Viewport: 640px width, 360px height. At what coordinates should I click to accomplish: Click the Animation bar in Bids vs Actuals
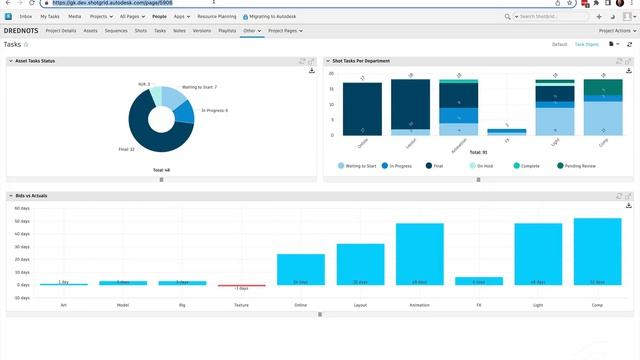(420, 254)
